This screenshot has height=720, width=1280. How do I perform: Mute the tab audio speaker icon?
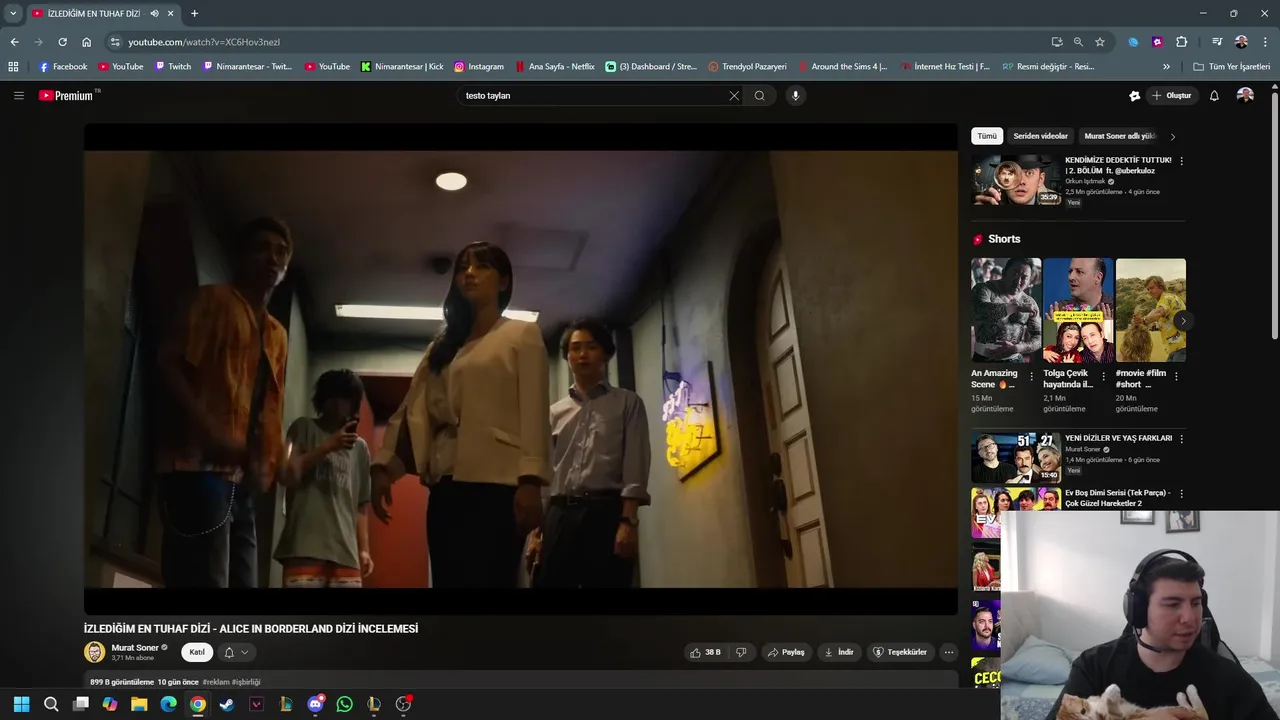[154, 14]
